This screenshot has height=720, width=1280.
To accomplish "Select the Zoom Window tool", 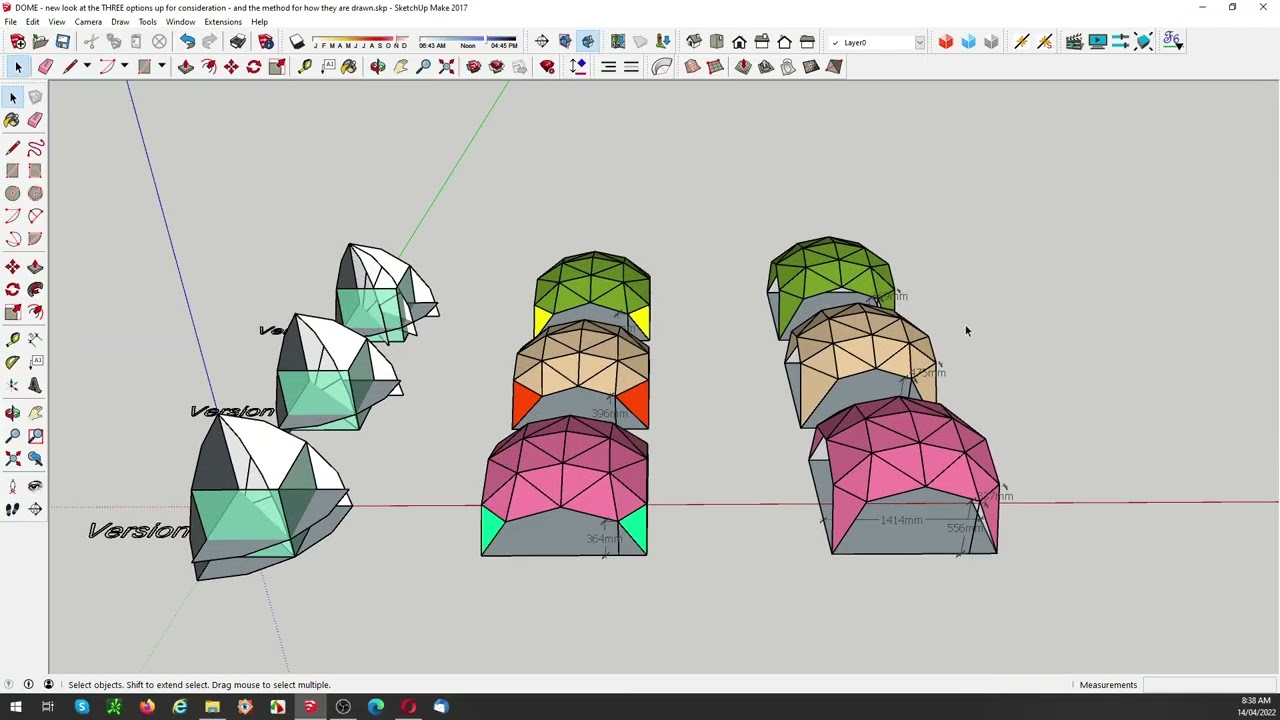I will (x=35, y=436).
